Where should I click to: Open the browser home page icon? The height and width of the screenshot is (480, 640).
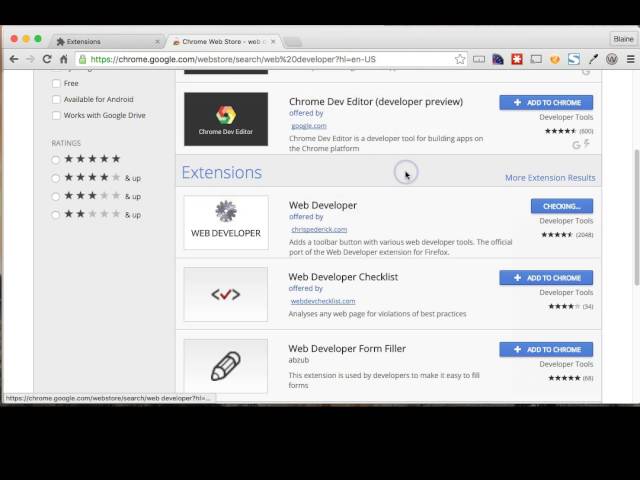[64, 59]
